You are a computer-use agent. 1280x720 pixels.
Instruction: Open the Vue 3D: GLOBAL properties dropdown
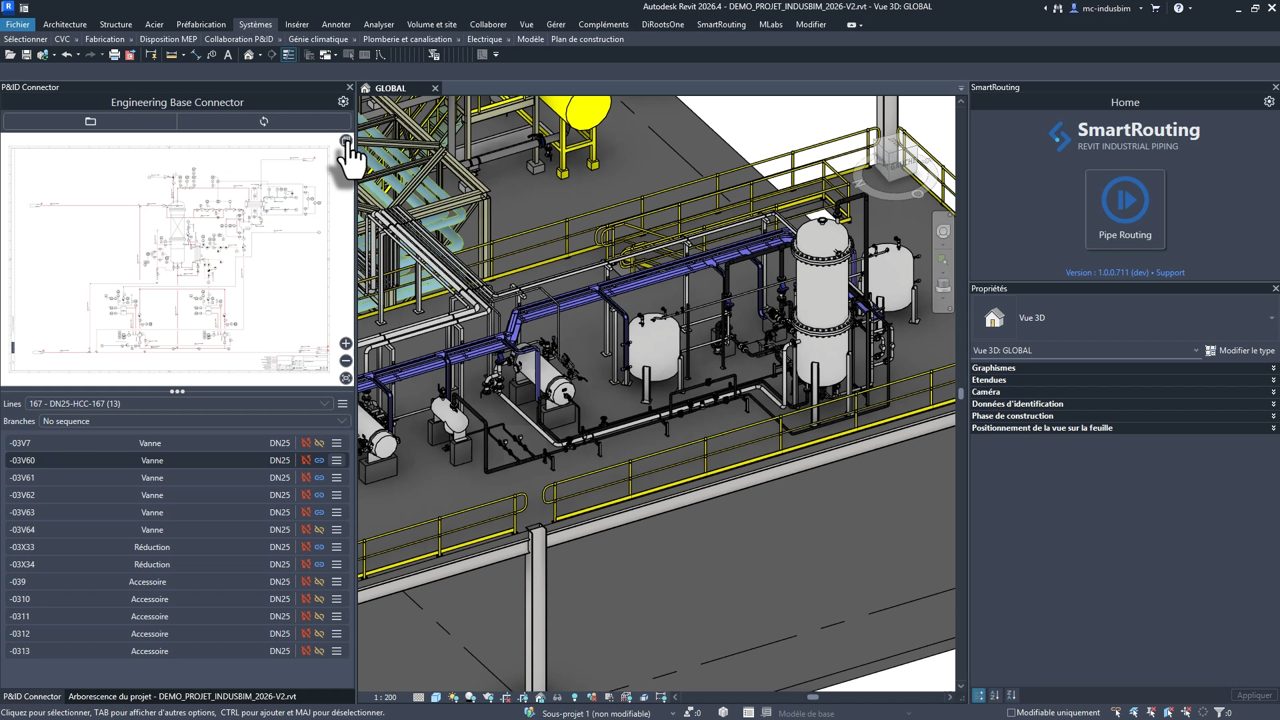coord(1086,351)
